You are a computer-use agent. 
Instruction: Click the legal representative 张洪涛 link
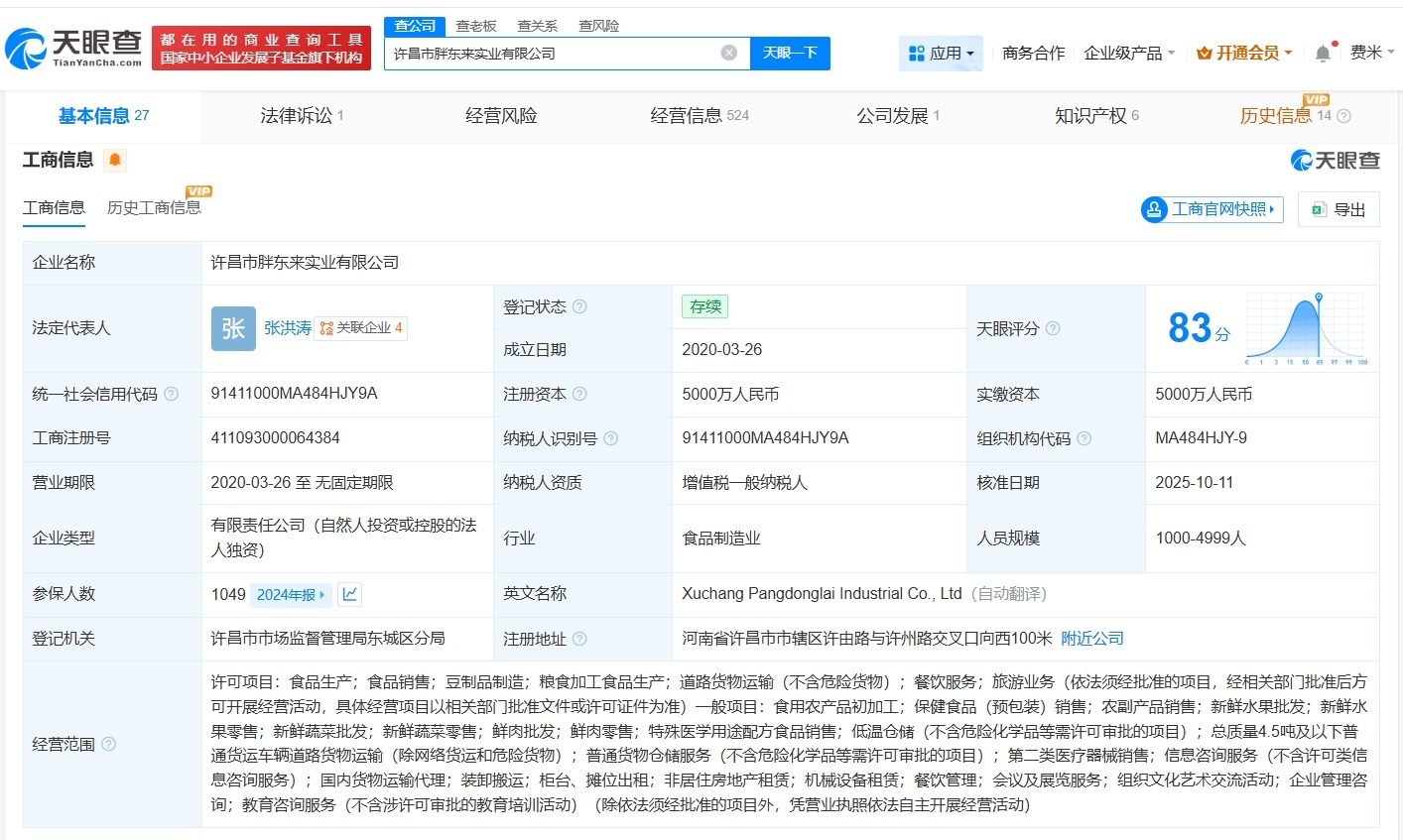click(x=288, y=328)
